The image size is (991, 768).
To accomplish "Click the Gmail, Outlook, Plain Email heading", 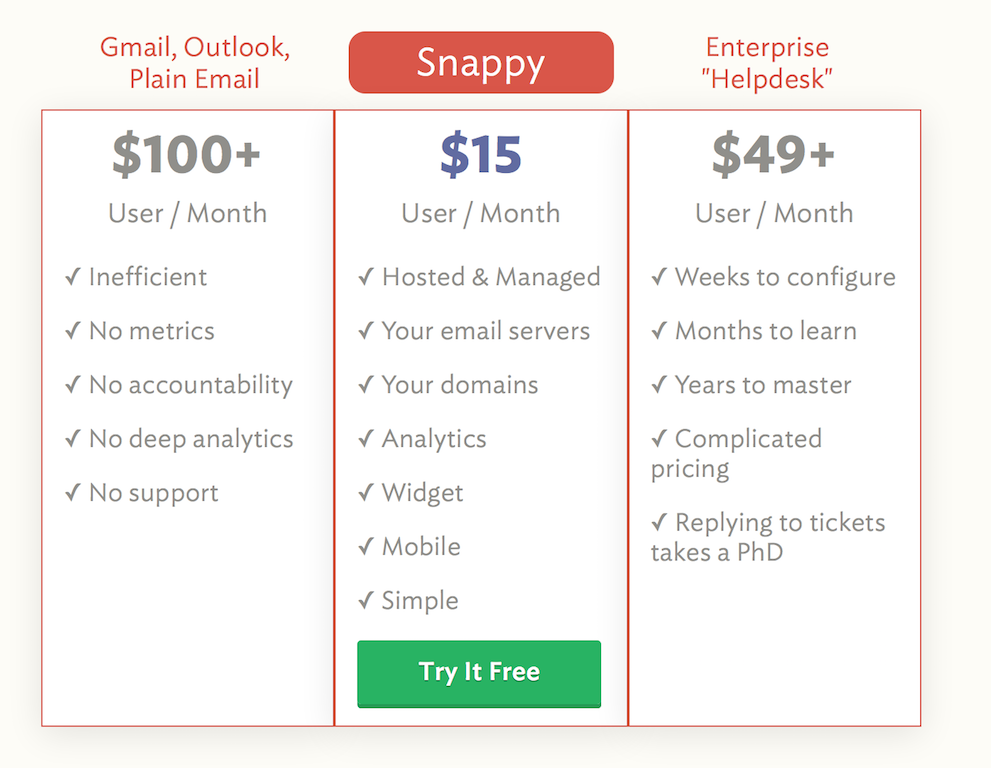I will pos(195,63).
